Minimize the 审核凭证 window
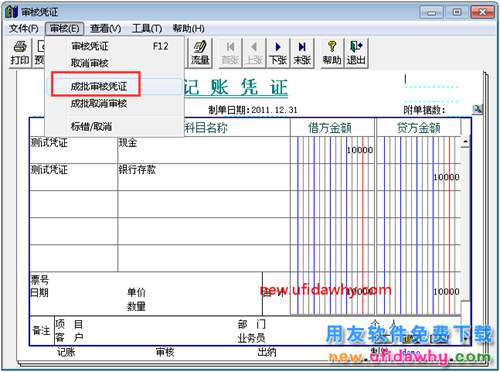This screenshot has height=372, width=500. click(431, 13)
